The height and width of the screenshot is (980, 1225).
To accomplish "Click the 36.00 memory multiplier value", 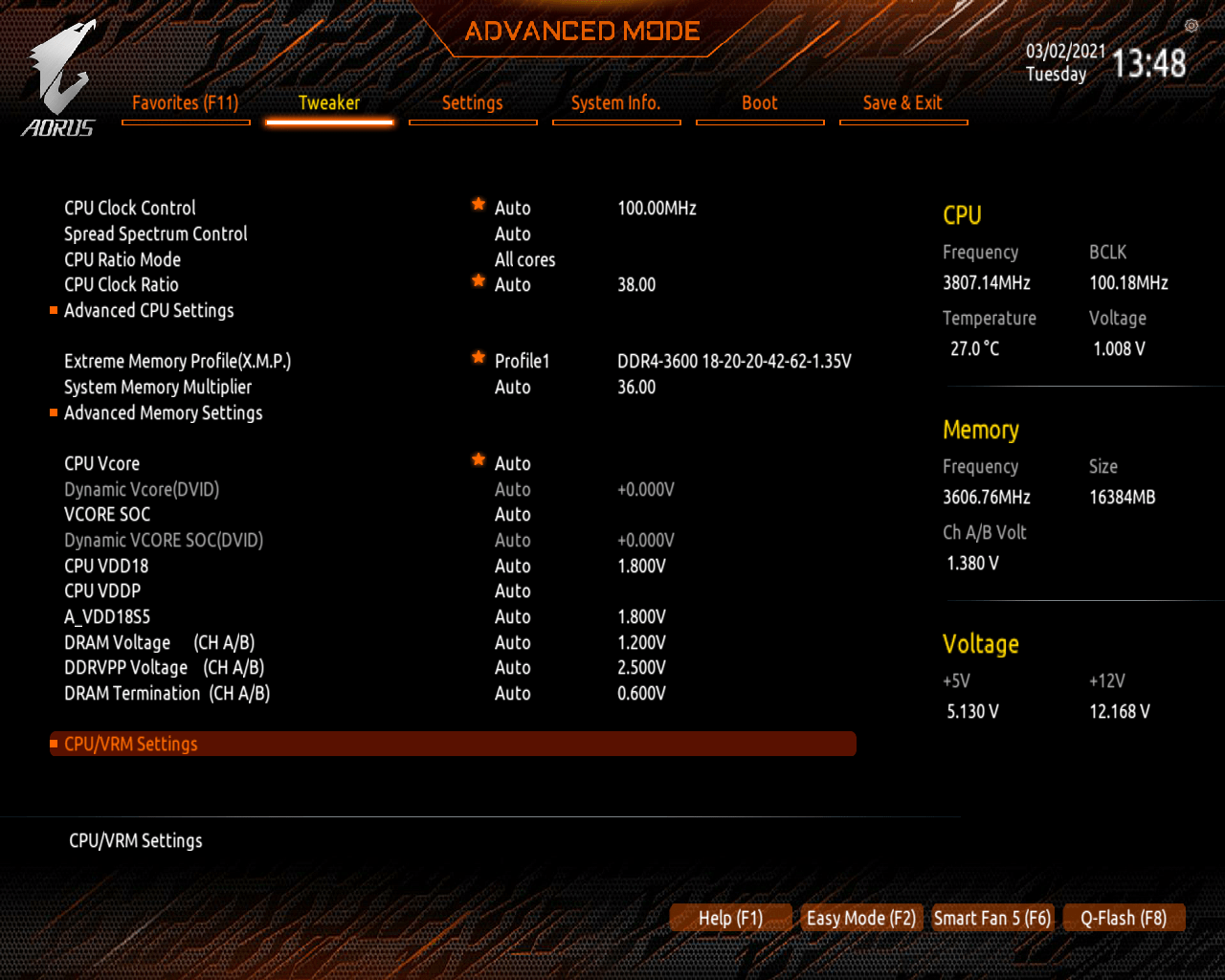I will point(637,387).
